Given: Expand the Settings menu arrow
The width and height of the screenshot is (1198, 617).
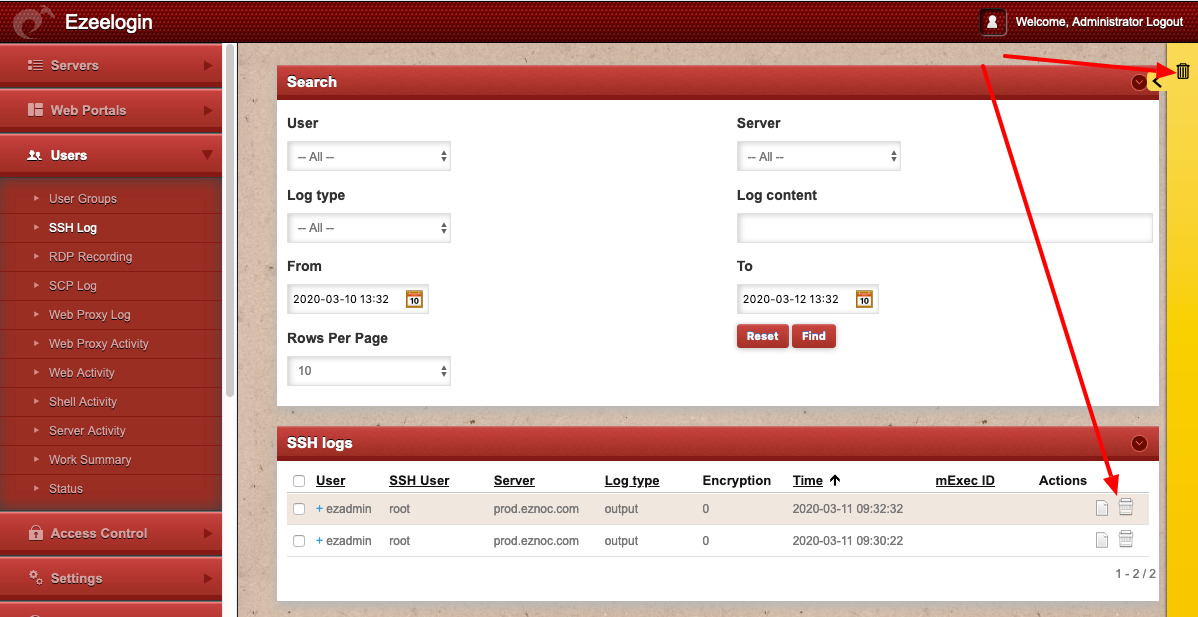Looking at the screenshot, I should (x=208, y=577).
